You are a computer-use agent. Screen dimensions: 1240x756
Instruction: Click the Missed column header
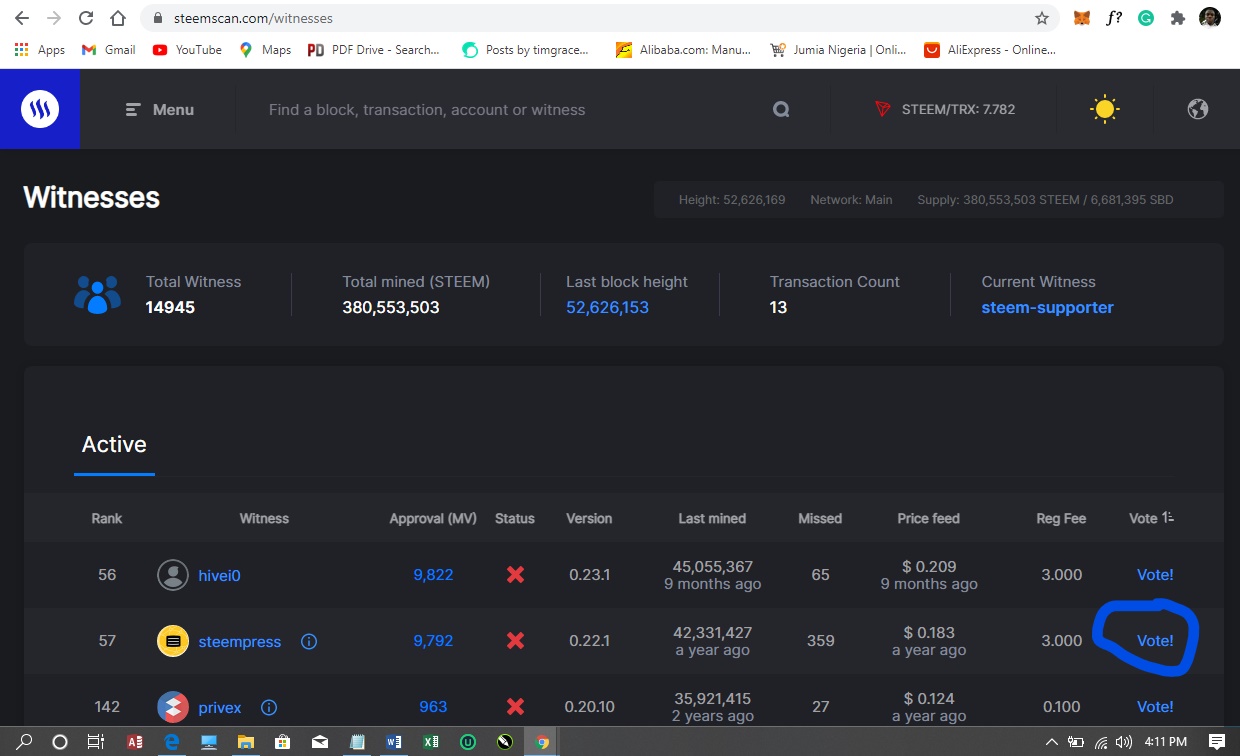point(820,518)
